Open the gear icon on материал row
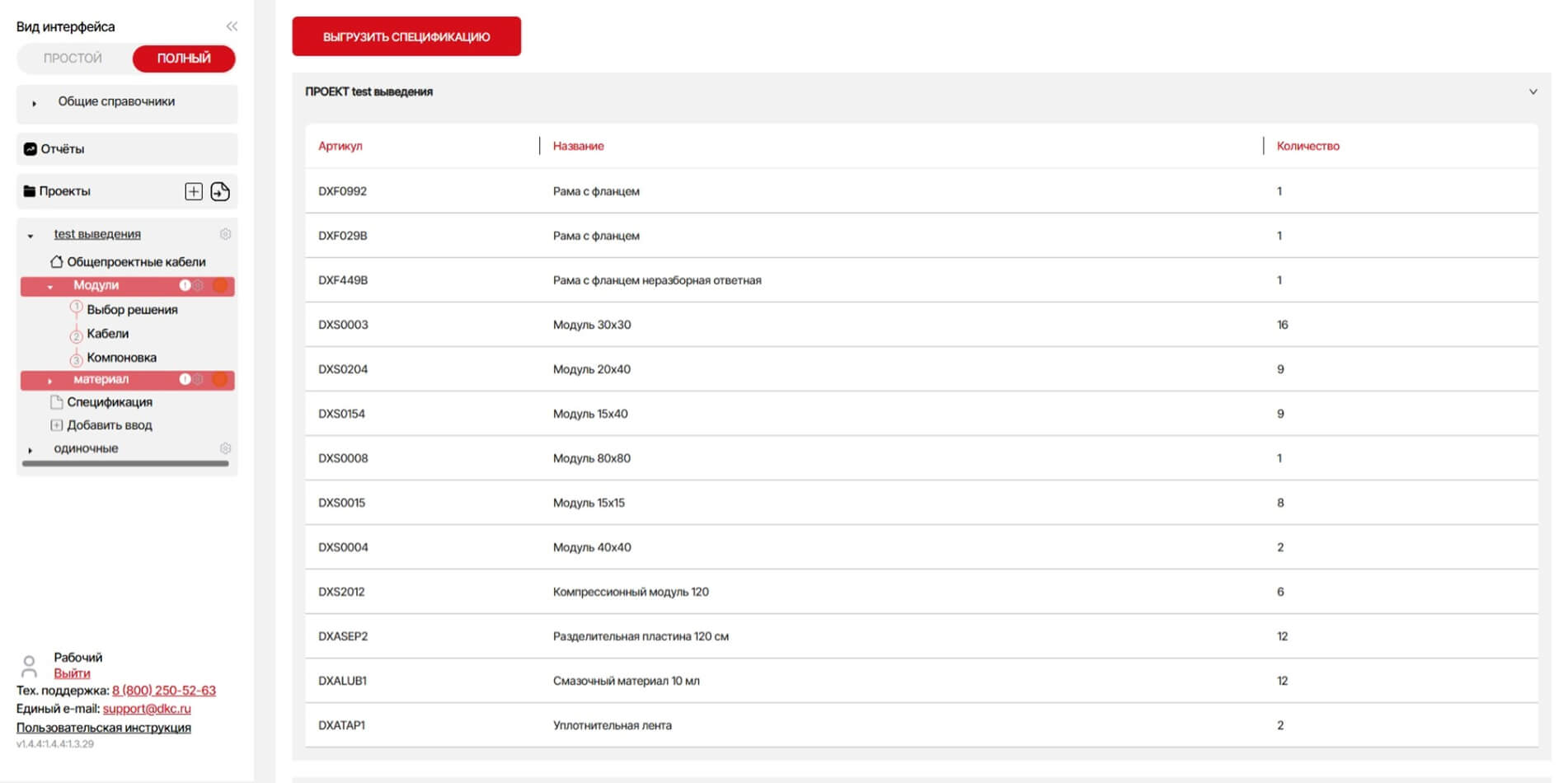The height and width of the screenshot is (783, 1568). 199,379
